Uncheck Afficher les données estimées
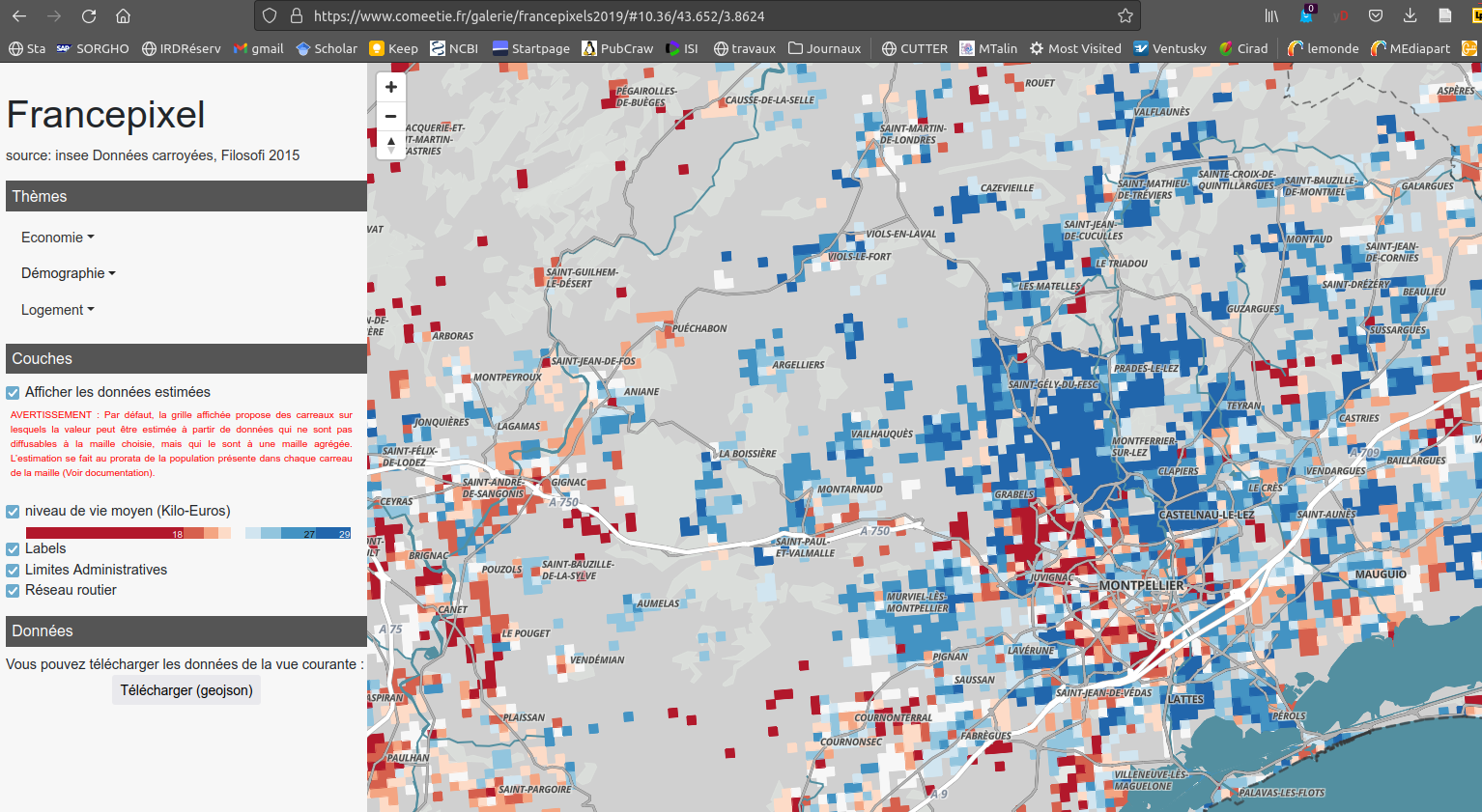 click(x=13, y=393)
